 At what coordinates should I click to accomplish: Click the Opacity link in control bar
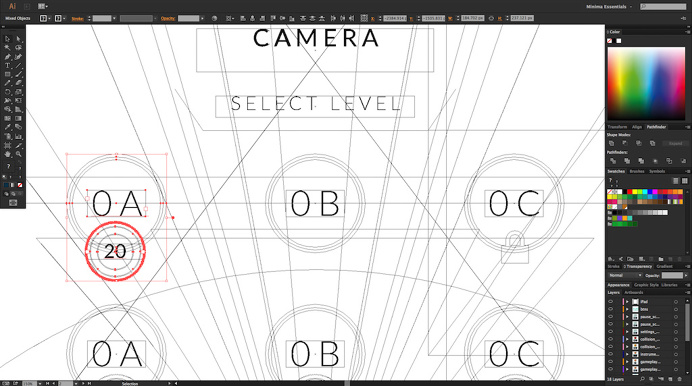pyautogui.click(x=168, y=19)
